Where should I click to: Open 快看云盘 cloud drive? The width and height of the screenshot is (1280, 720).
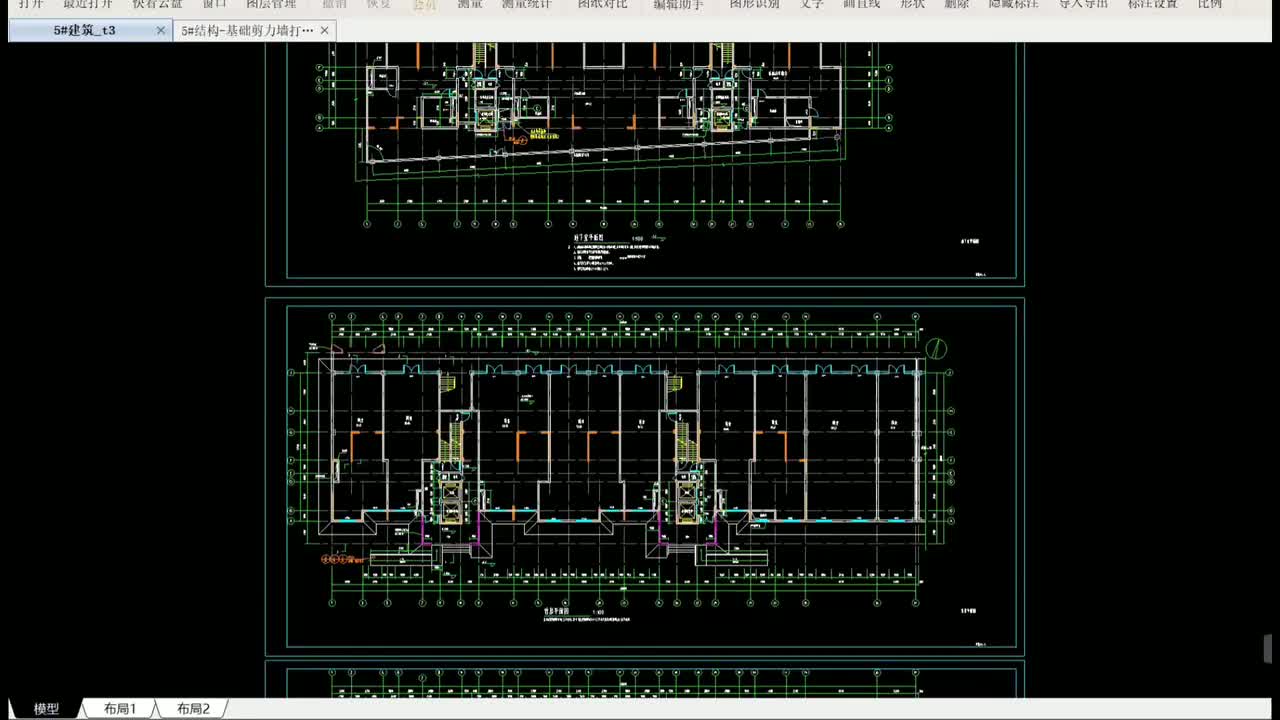tap(157, 4)
